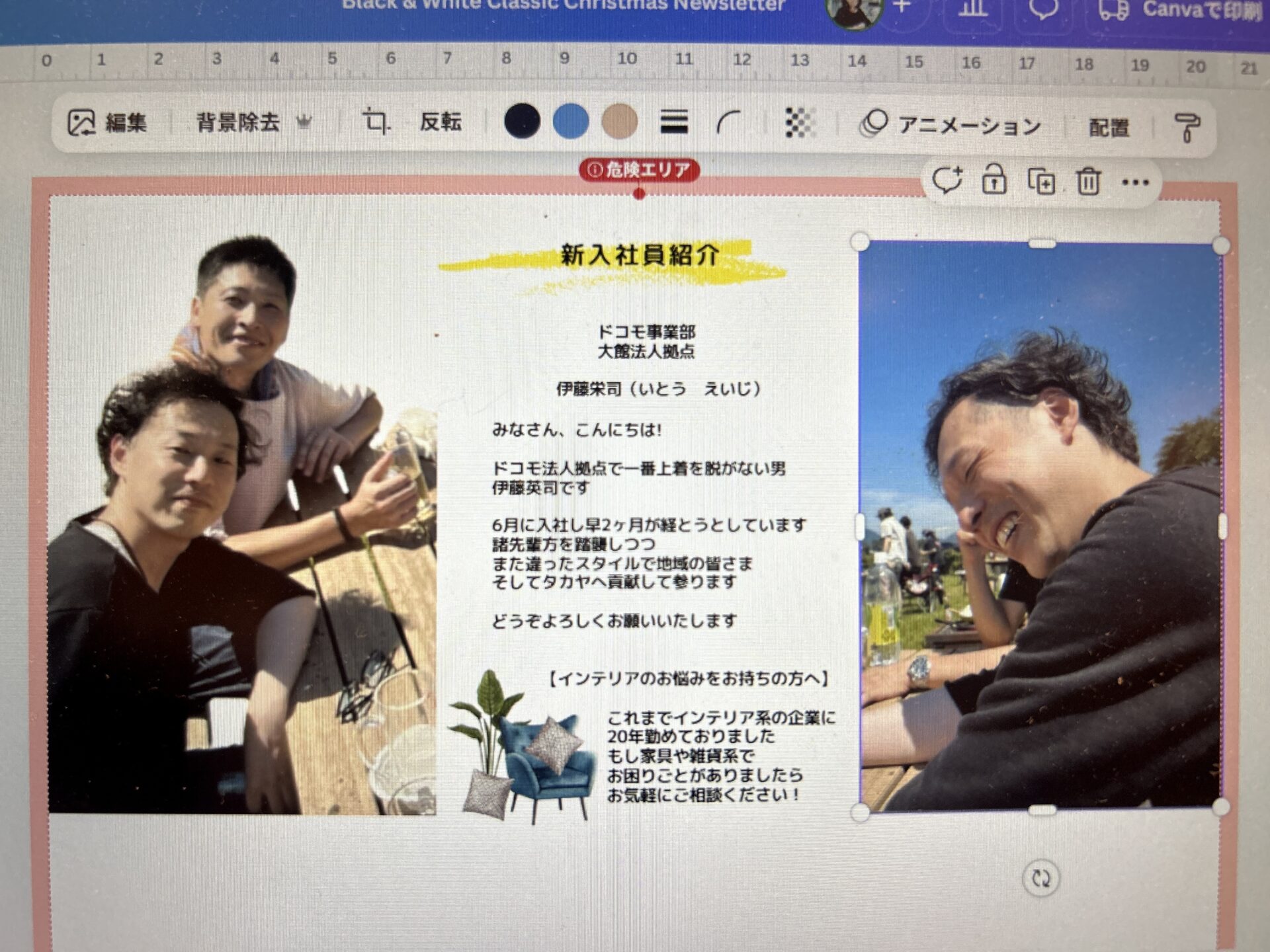Click the 危険エリア warning badge
1270x952 pixels.
[639, 170]
